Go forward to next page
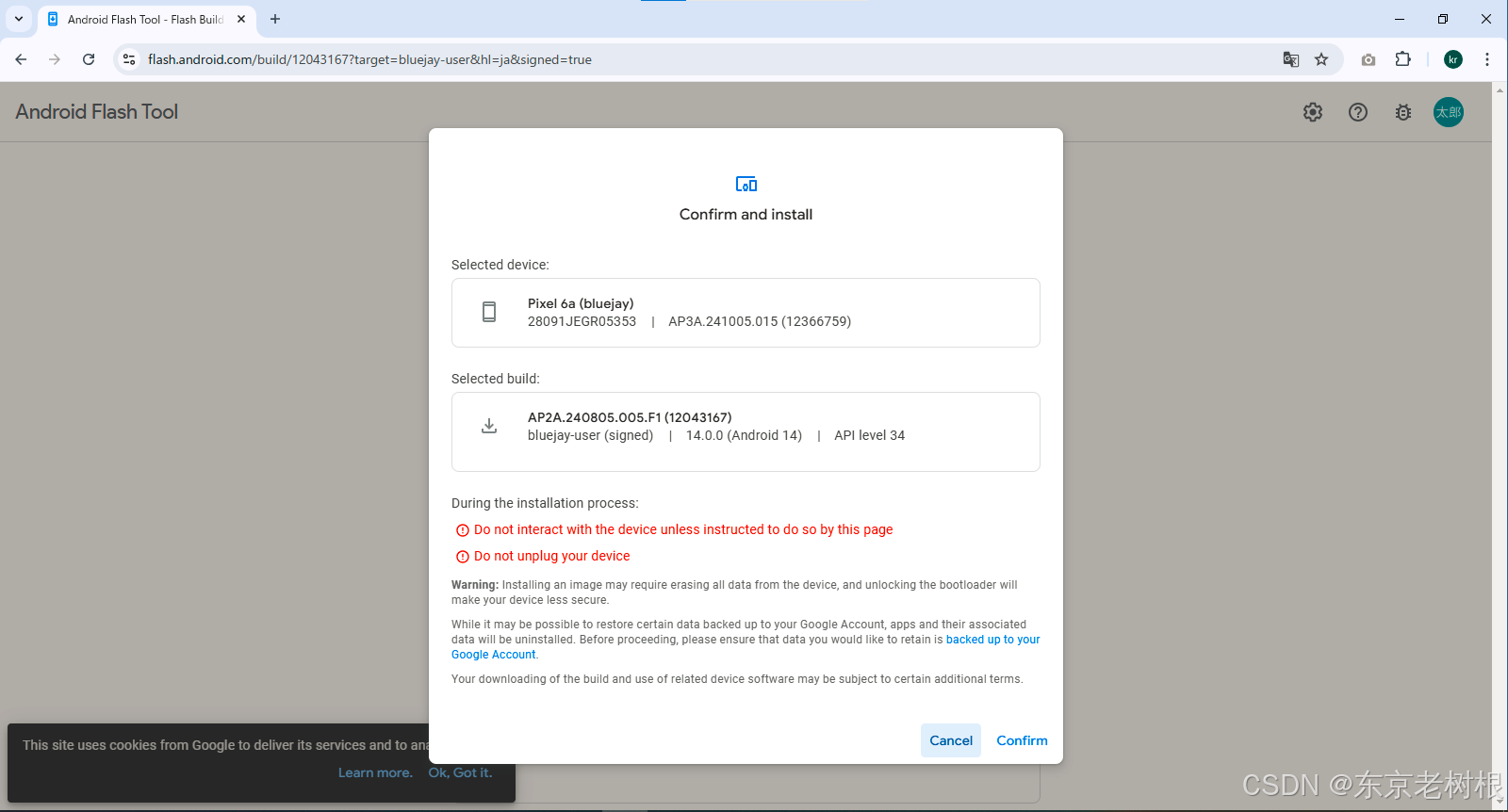 tap(55, 59)
